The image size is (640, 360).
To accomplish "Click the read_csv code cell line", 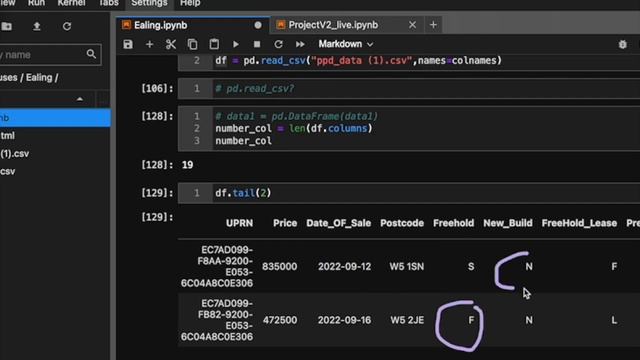I will coord(358,60).
